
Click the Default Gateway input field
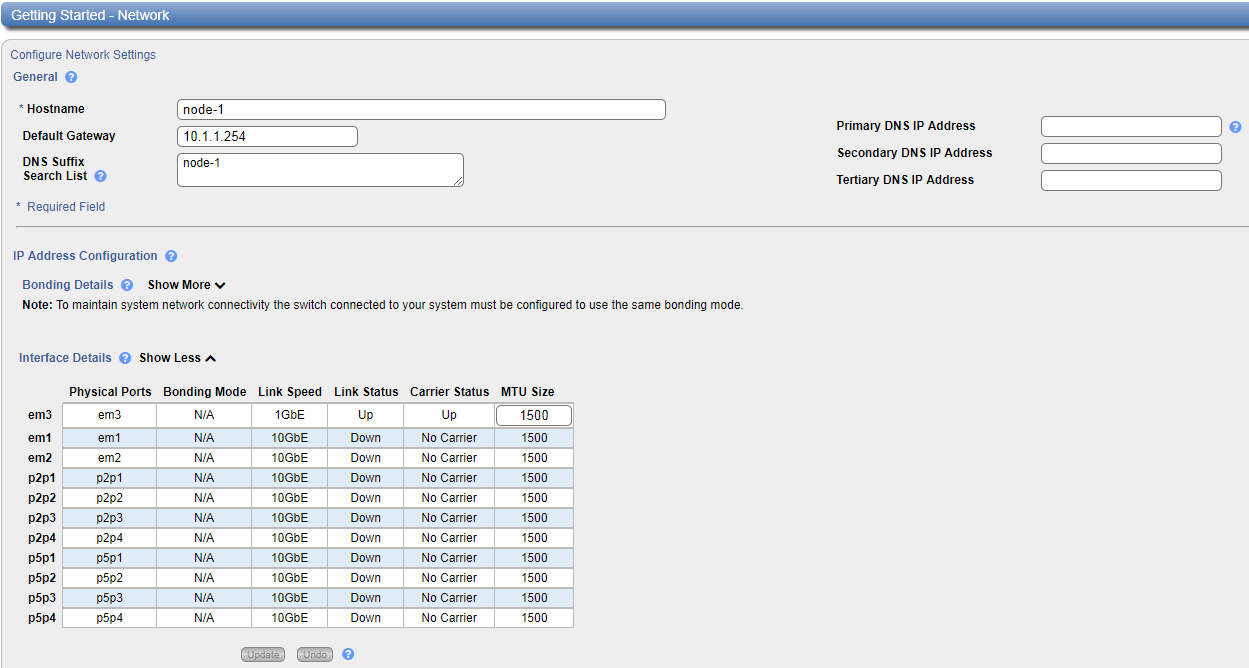pyautogui.click(x=267, y=136)
